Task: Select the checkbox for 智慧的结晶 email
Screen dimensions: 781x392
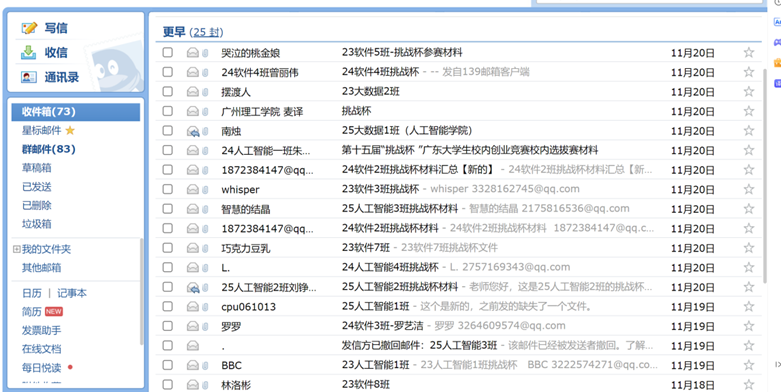Action: click(x=168, y=209)
